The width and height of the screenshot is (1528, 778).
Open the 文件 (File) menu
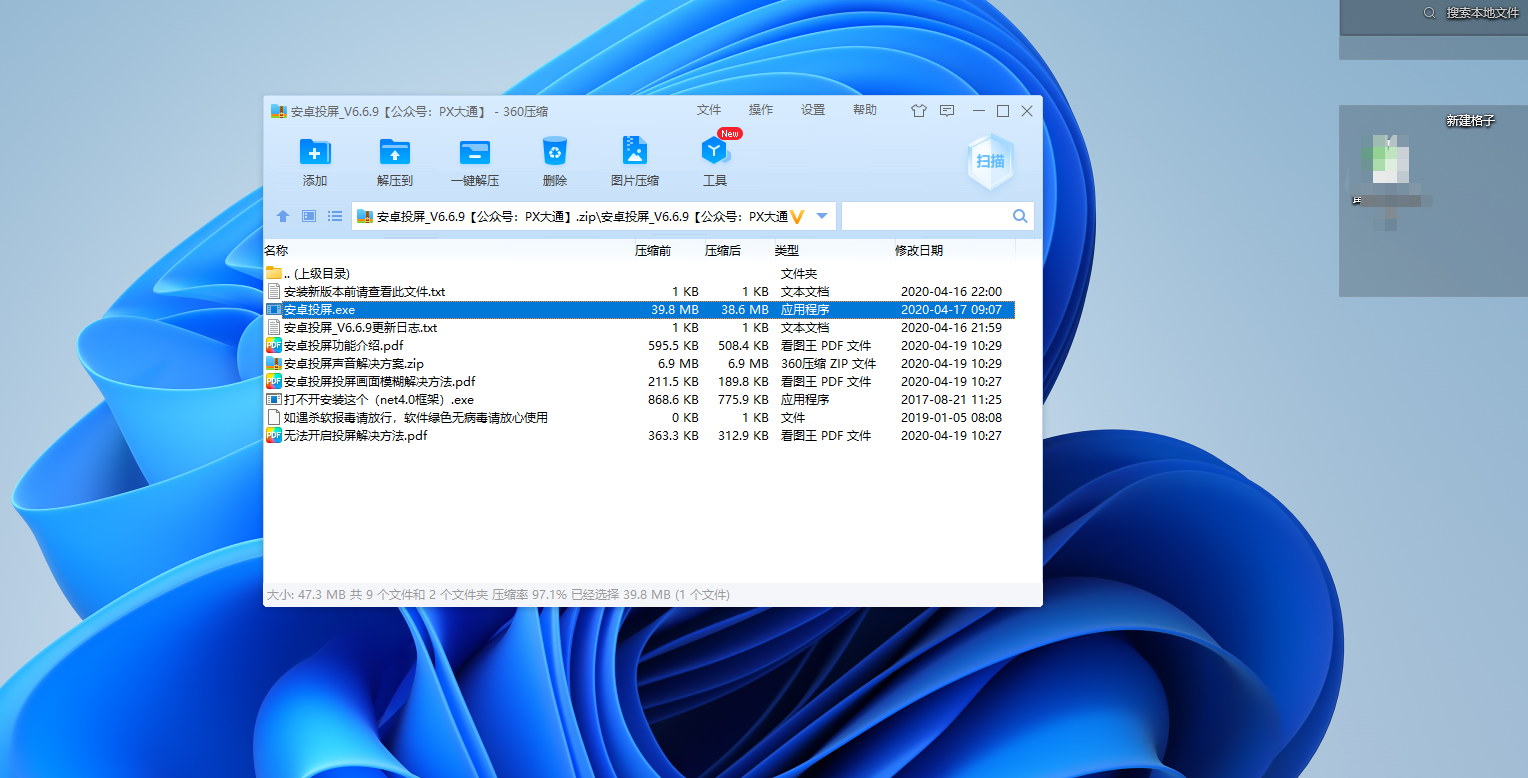(x=709, y=110)
